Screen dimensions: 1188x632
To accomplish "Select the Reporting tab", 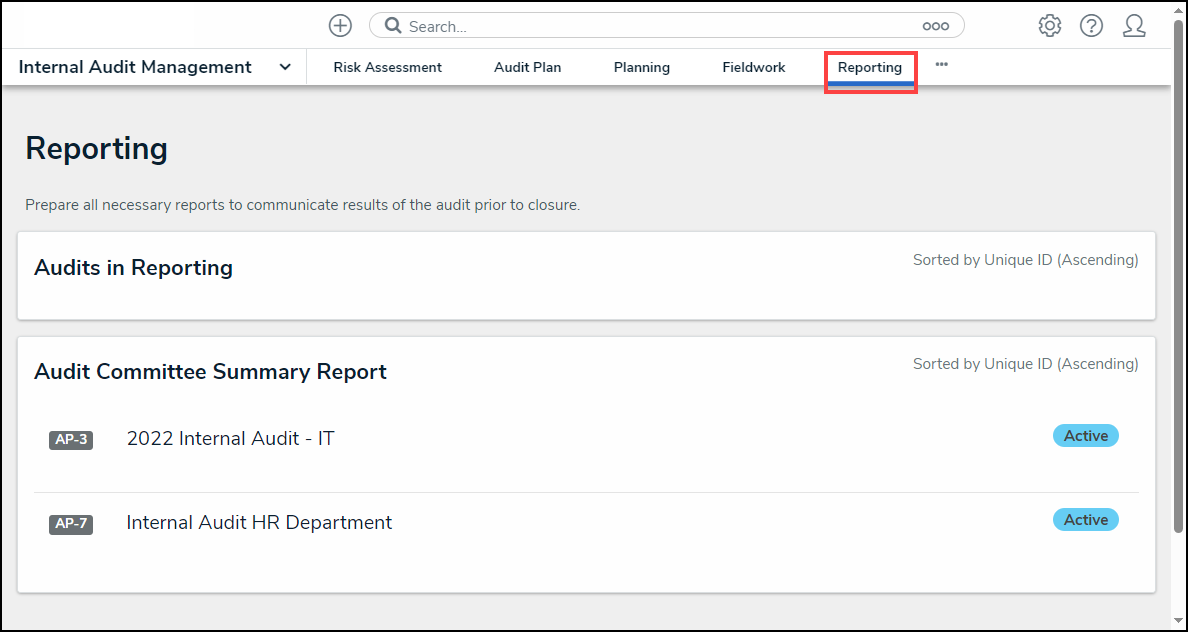I will [869, 67].
